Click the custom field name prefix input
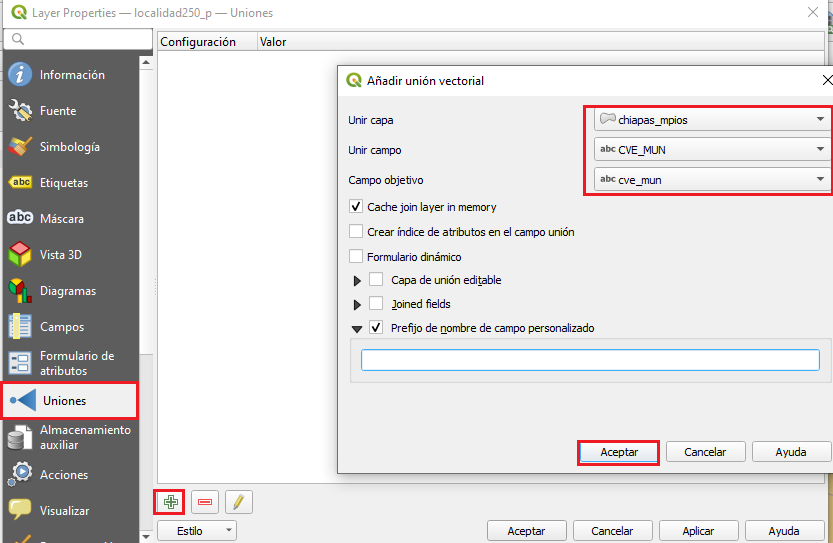Screen dimensions: 833x543 tap(590, 360)
